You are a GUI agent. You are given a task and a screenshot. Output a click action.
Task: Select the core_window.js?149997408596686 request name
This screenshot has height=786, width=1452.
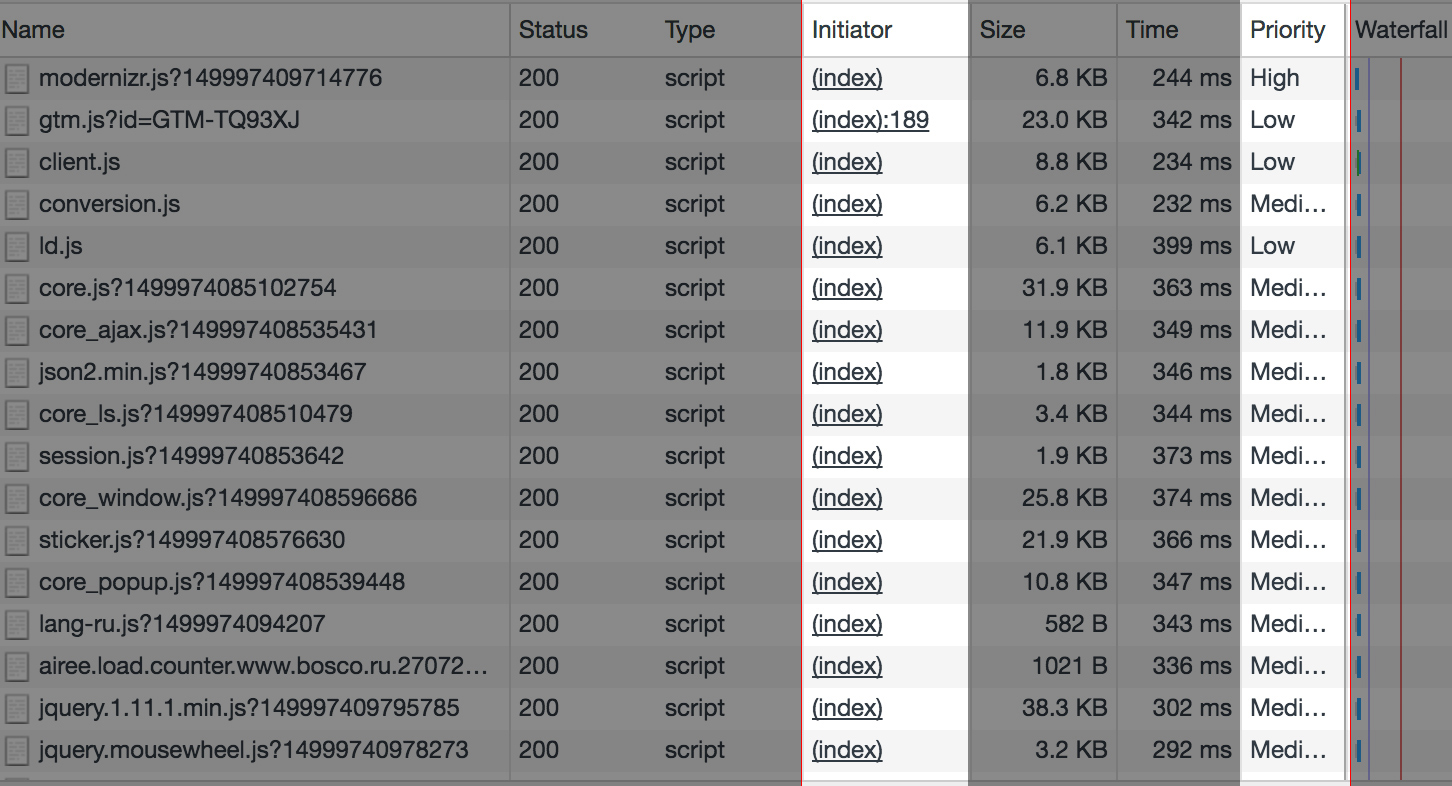pyautogui.click(x=228, y=498)
